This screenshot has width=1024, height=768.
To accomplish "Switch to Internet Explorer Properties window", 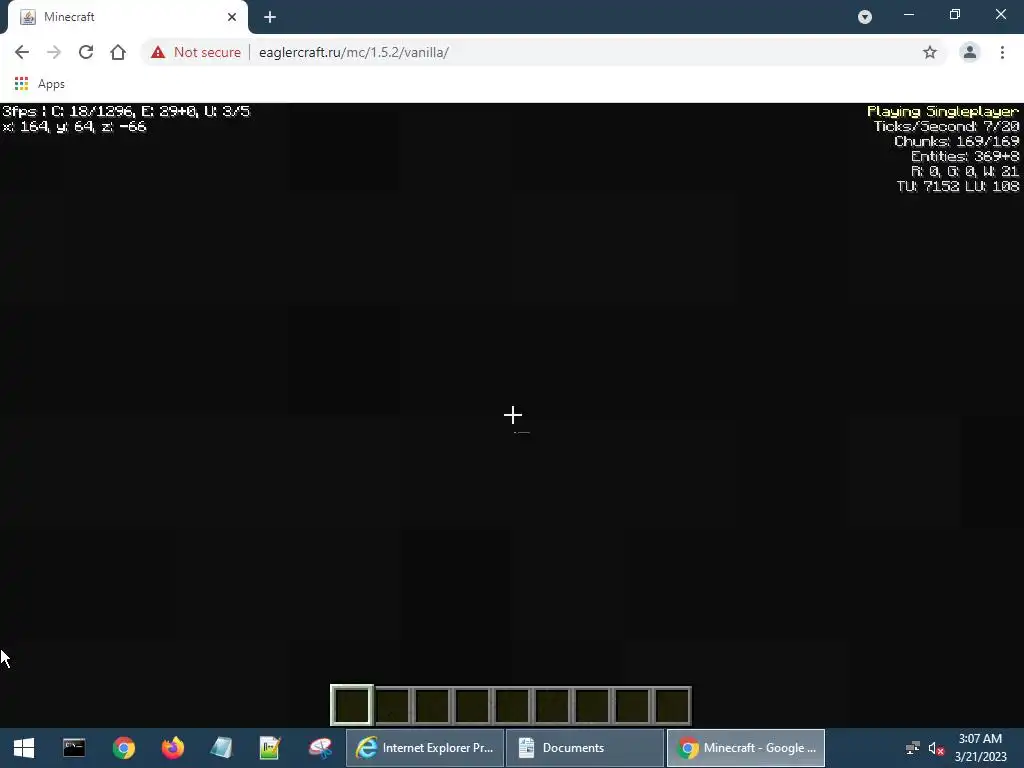I will pyautogui.click(x=425, y=748).
